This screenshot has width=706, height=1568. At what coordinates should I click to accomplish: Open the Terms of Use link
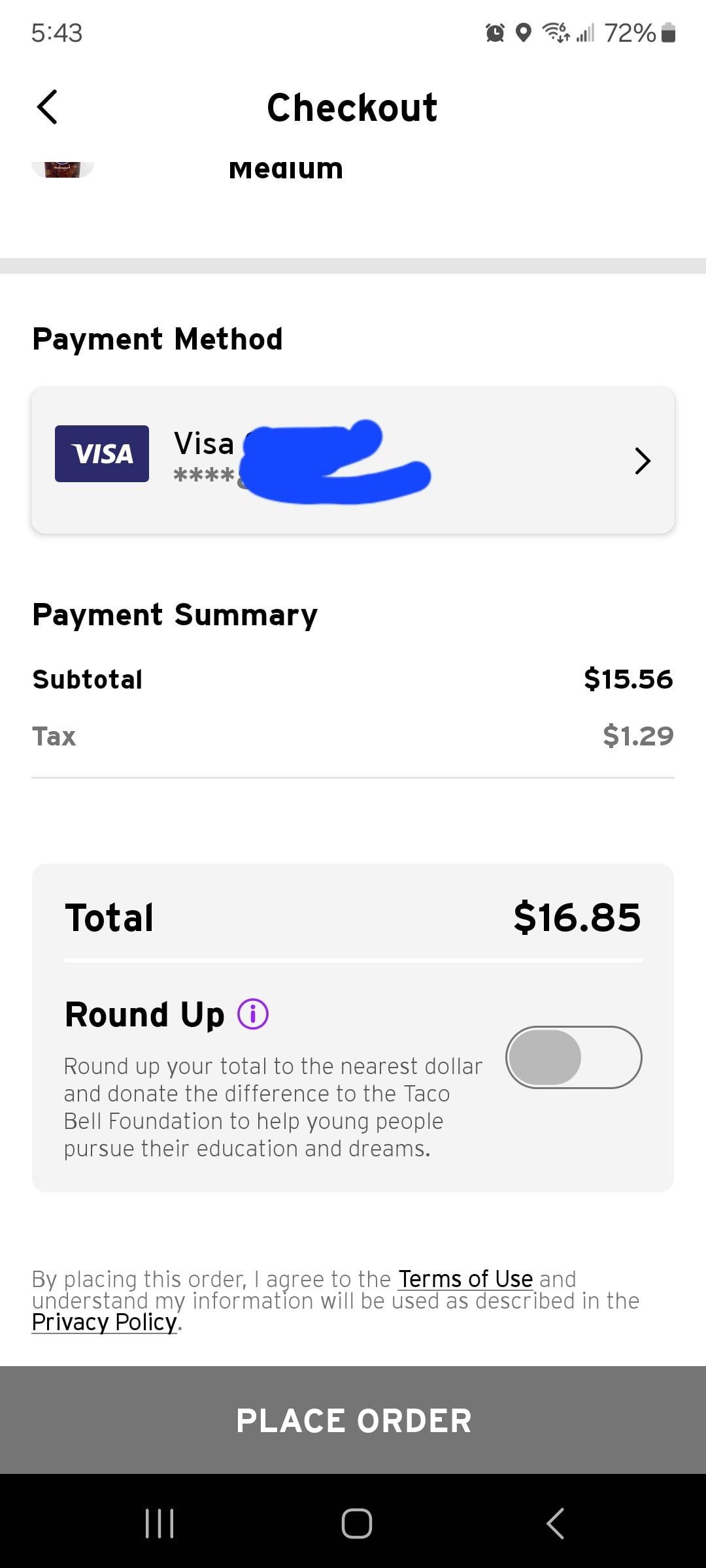[465, 1279]
